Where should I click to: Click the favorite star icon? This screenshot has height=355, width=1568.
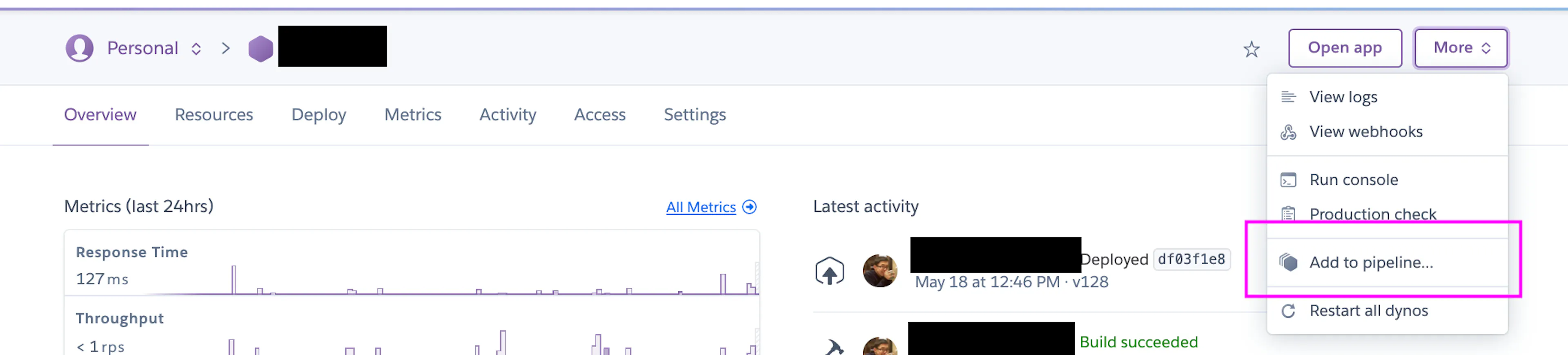pyautogui.click(x=1251, y=49)
